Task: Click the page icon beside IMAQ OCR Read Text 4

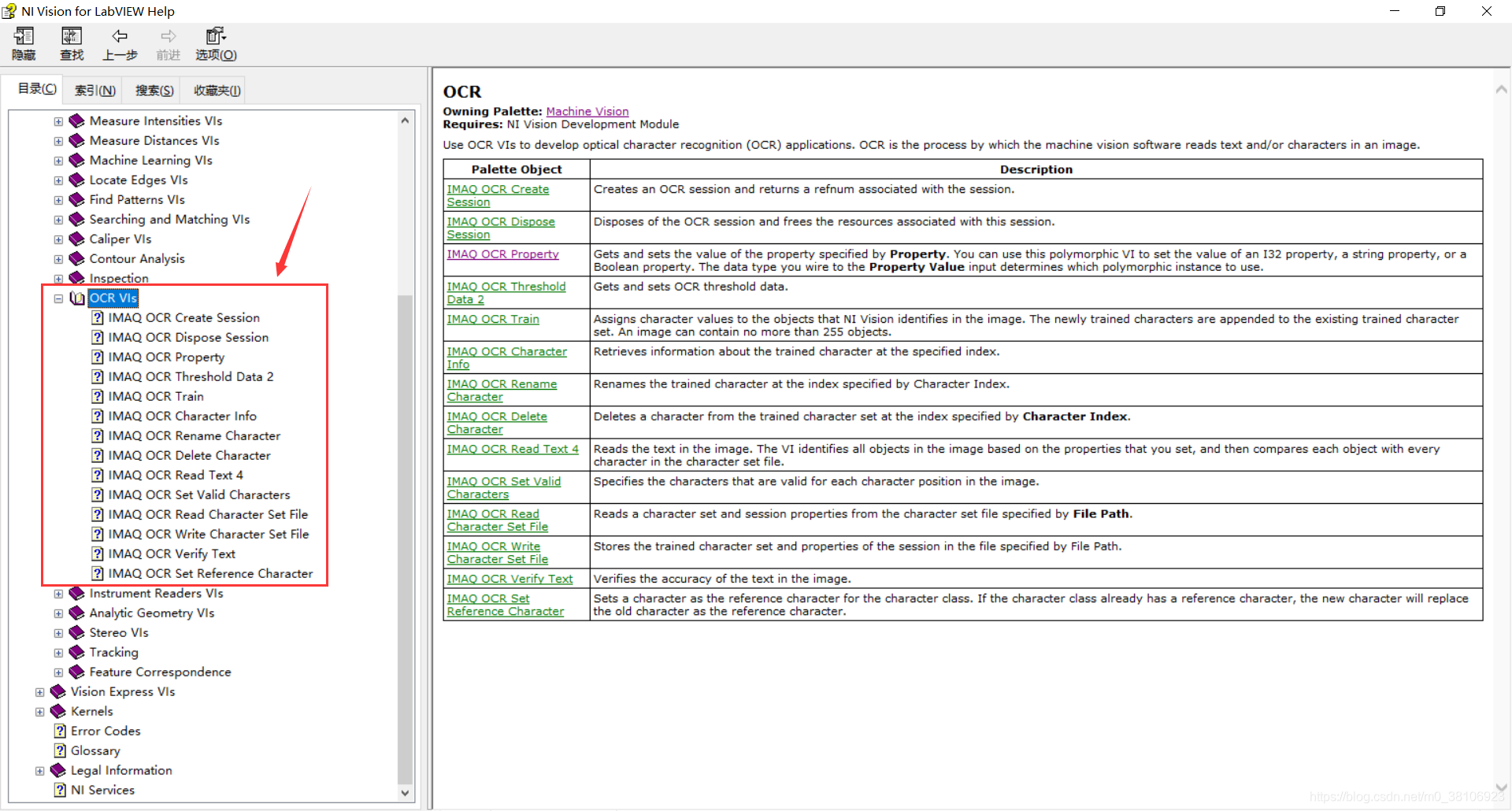Action: [98, 475]
